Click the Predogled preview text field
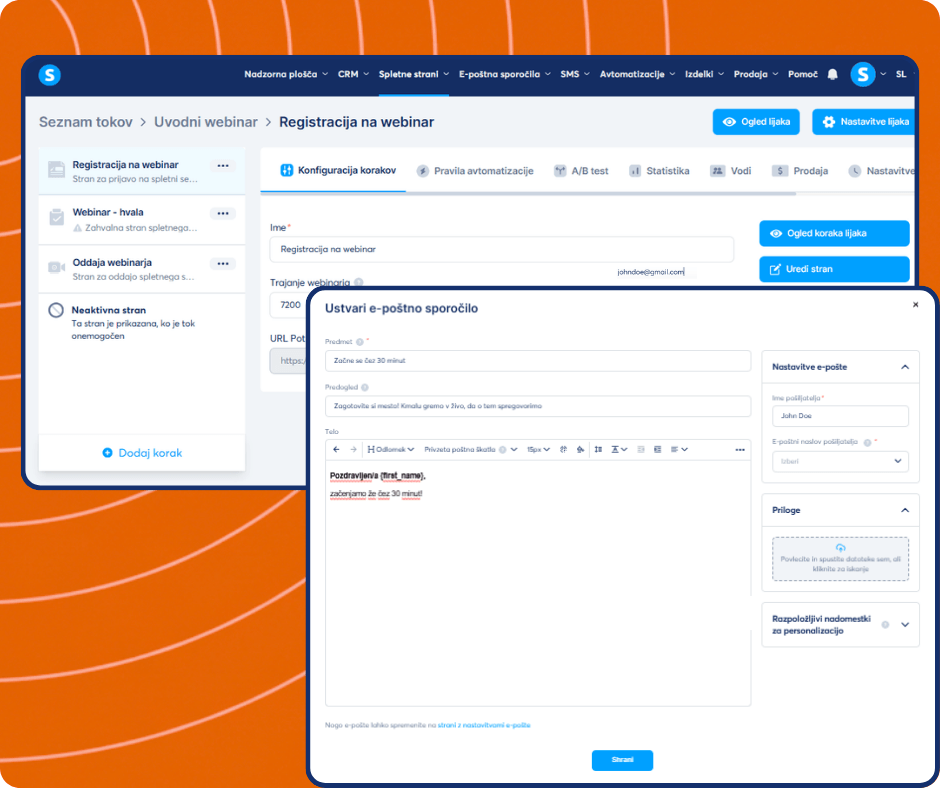The width and height of the screenshot is (940, 788). tap(538, 406)
